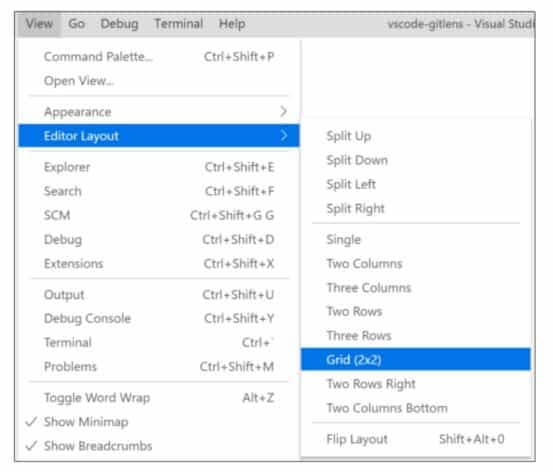Open the View menu
The width and height of the screenshot is (553, 472).
(x=39, y=24)
